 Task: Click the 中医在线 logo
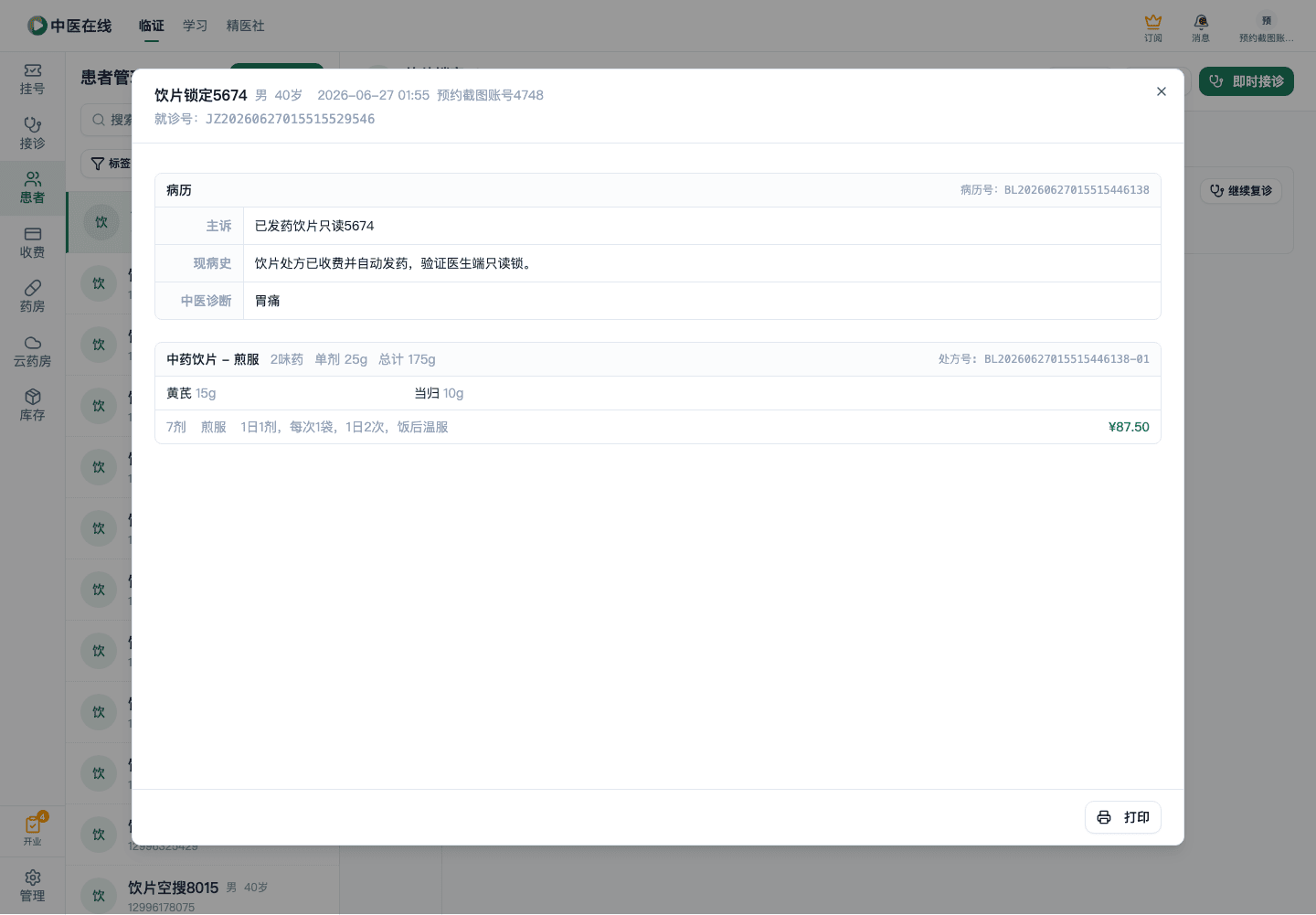[x=69, y=26]
